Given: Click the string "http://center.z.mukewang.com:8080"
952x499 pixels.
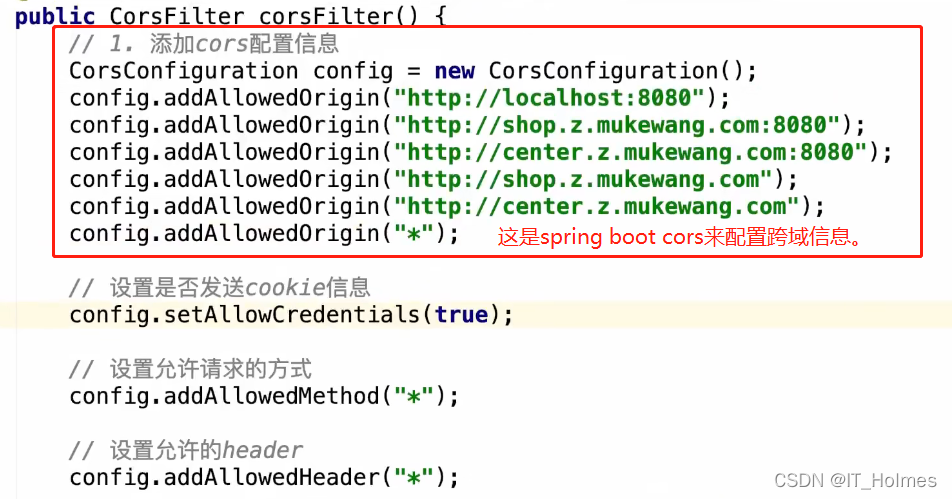Looking at the screenshot, I should [x=630, y=152].
